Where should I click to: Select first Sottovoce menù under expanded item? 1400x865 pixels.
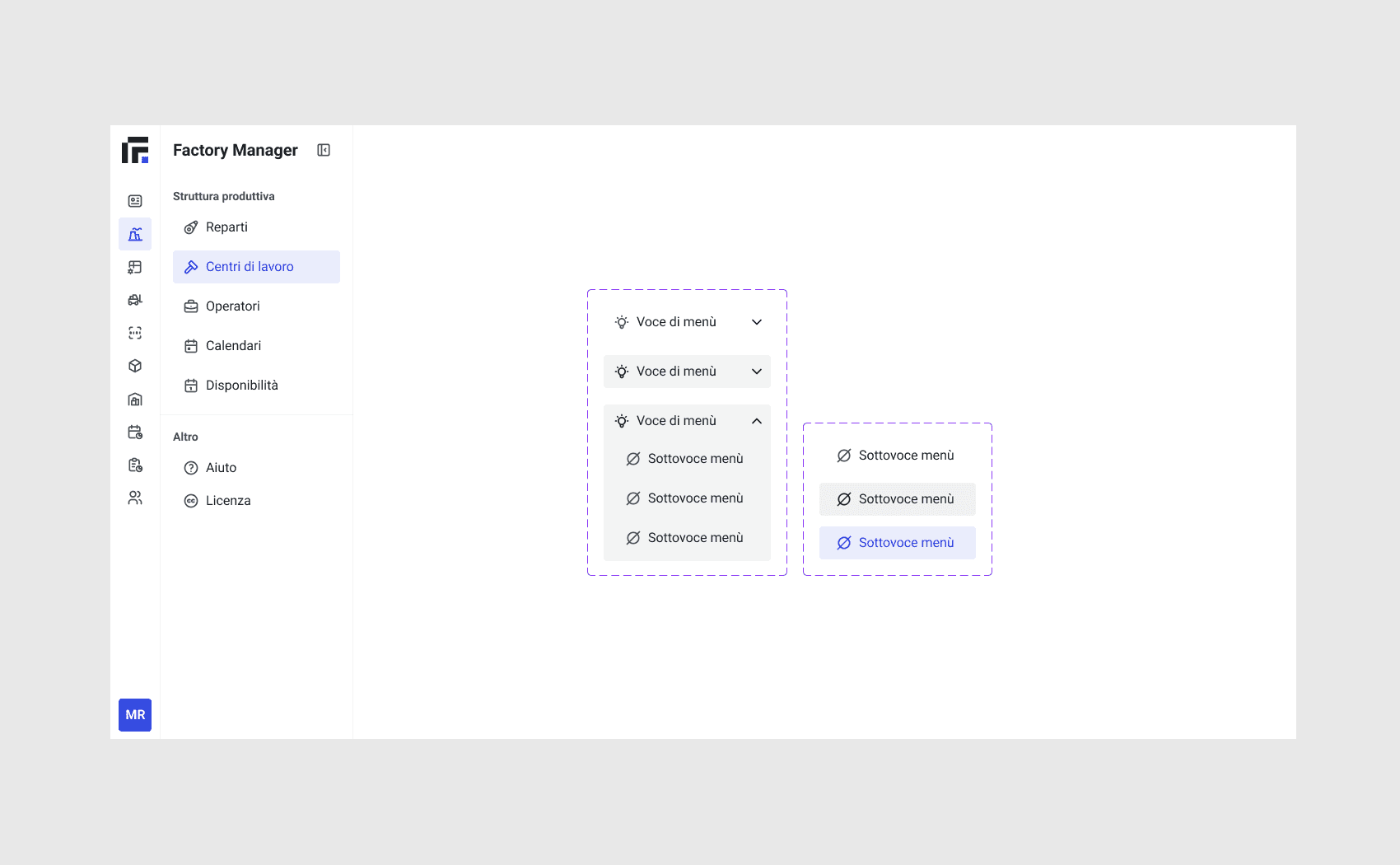(x=687, y=459)
